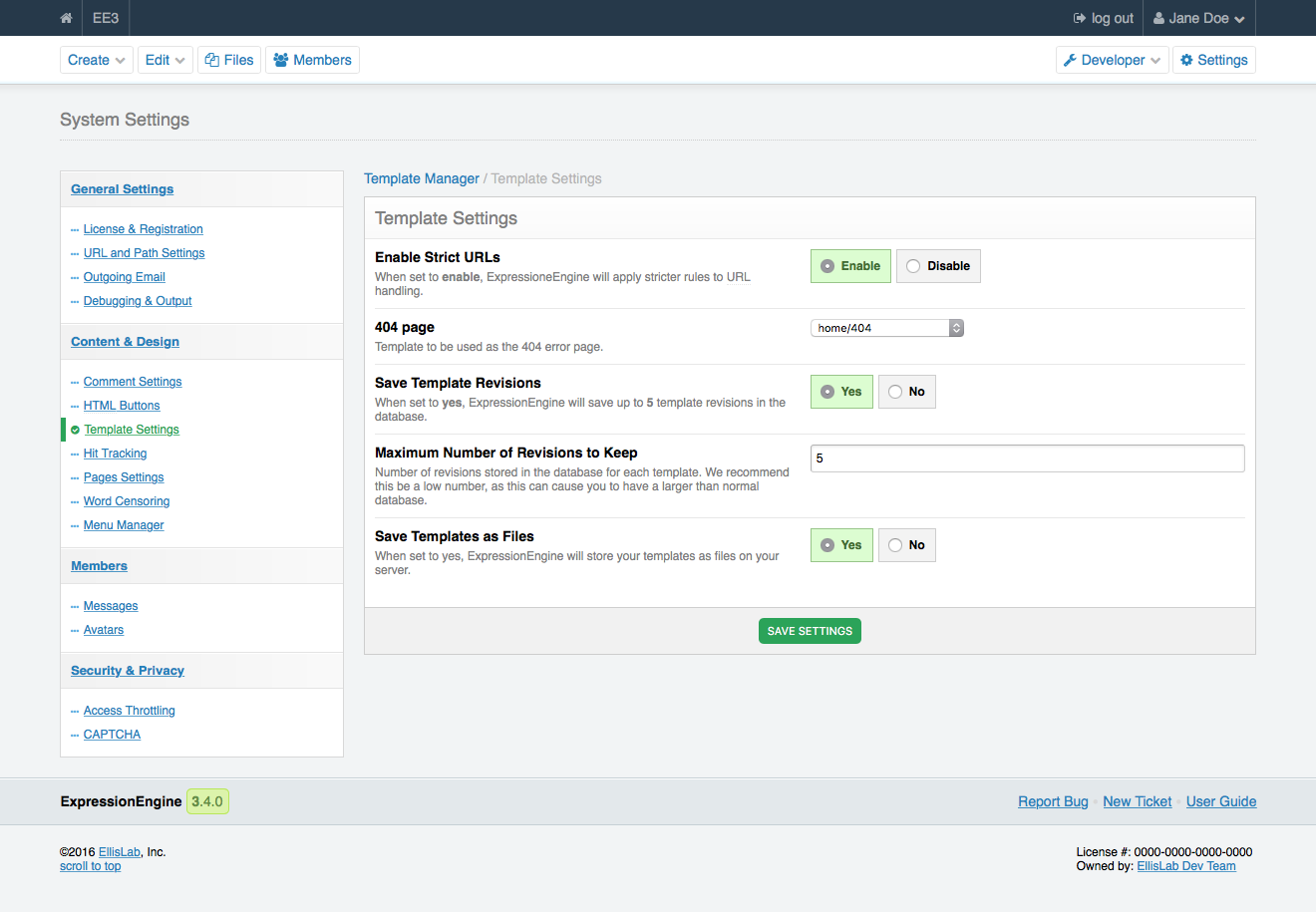Open Settings with the gear icon

tap(1186, 60)
